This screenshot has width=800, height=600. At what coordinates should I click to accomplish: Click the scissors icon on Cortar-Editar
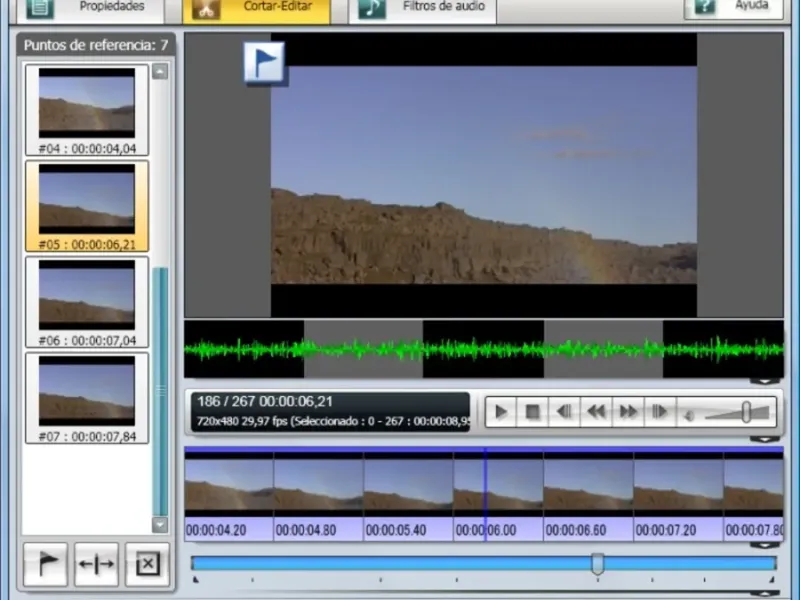click(206, 9)
